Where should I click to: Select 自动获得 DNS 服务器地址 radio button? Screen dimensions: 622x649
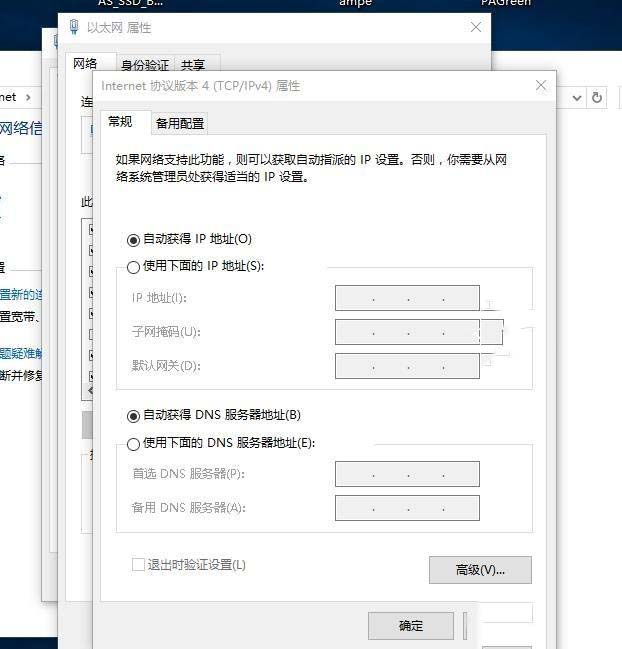click(x=133, y=416)
